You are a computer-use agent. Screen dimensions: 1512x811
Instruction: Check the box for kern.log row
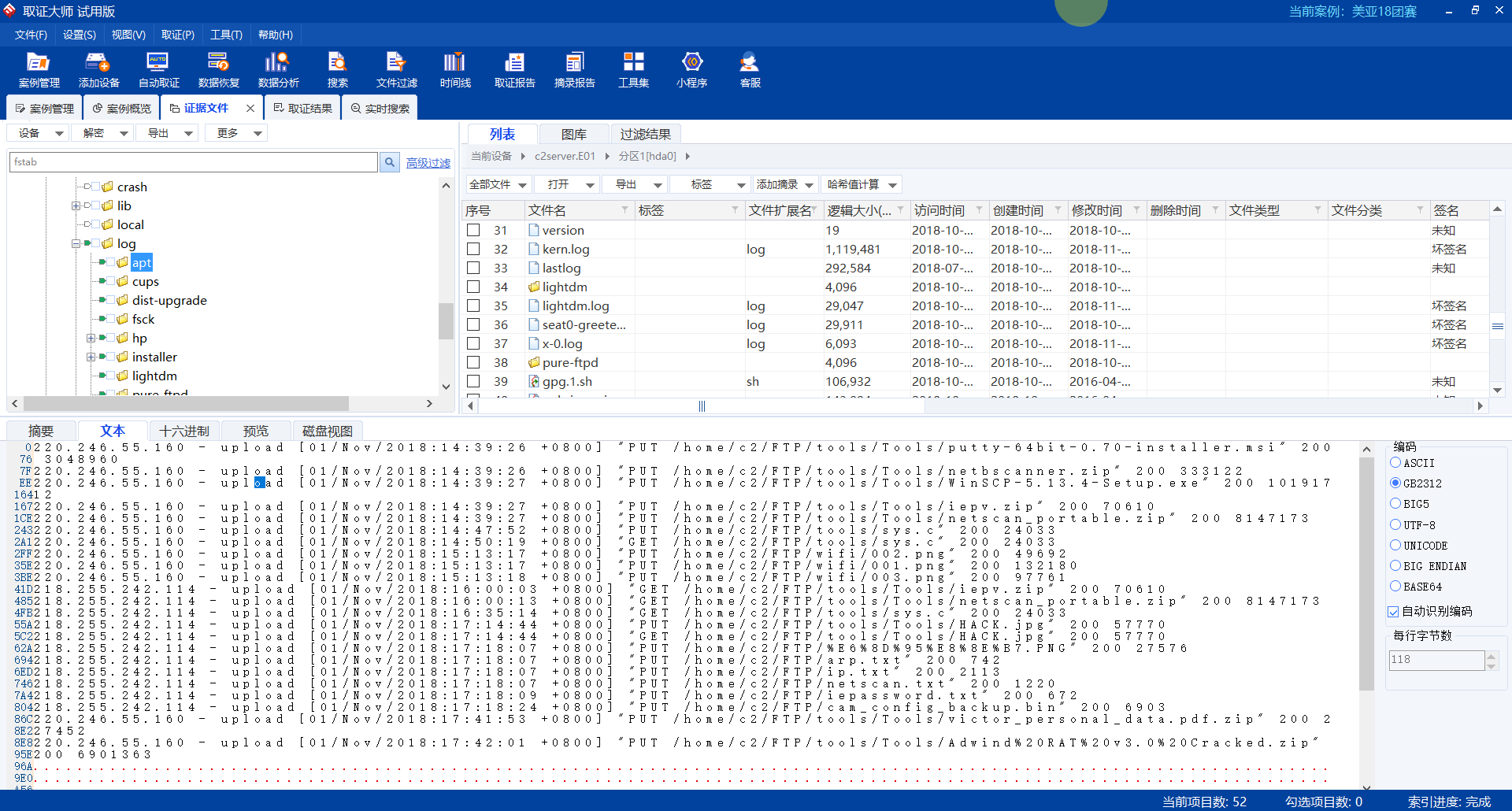click(x=473, y=249)
